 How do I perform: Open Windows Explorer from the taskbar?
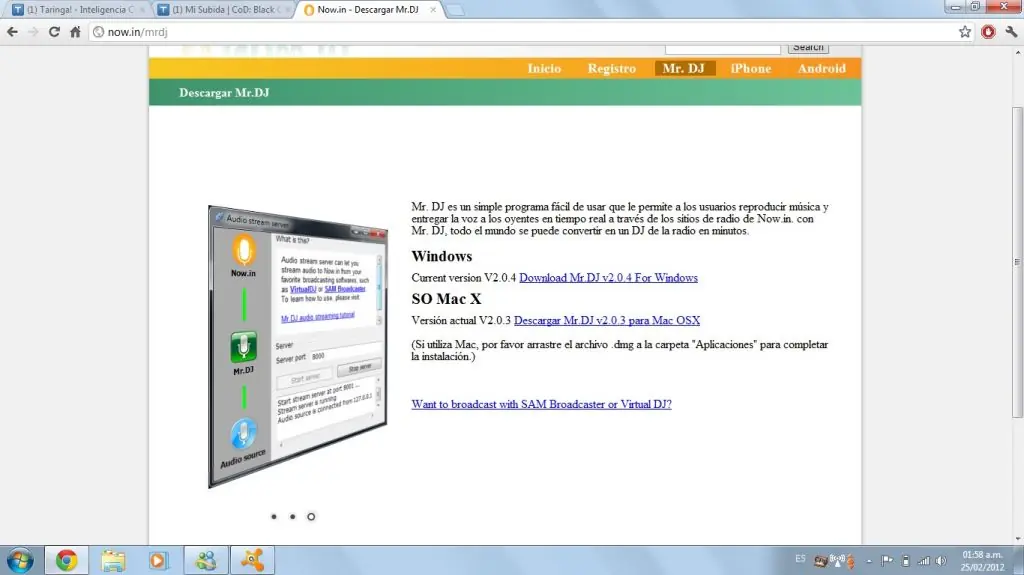click(113, 561)
